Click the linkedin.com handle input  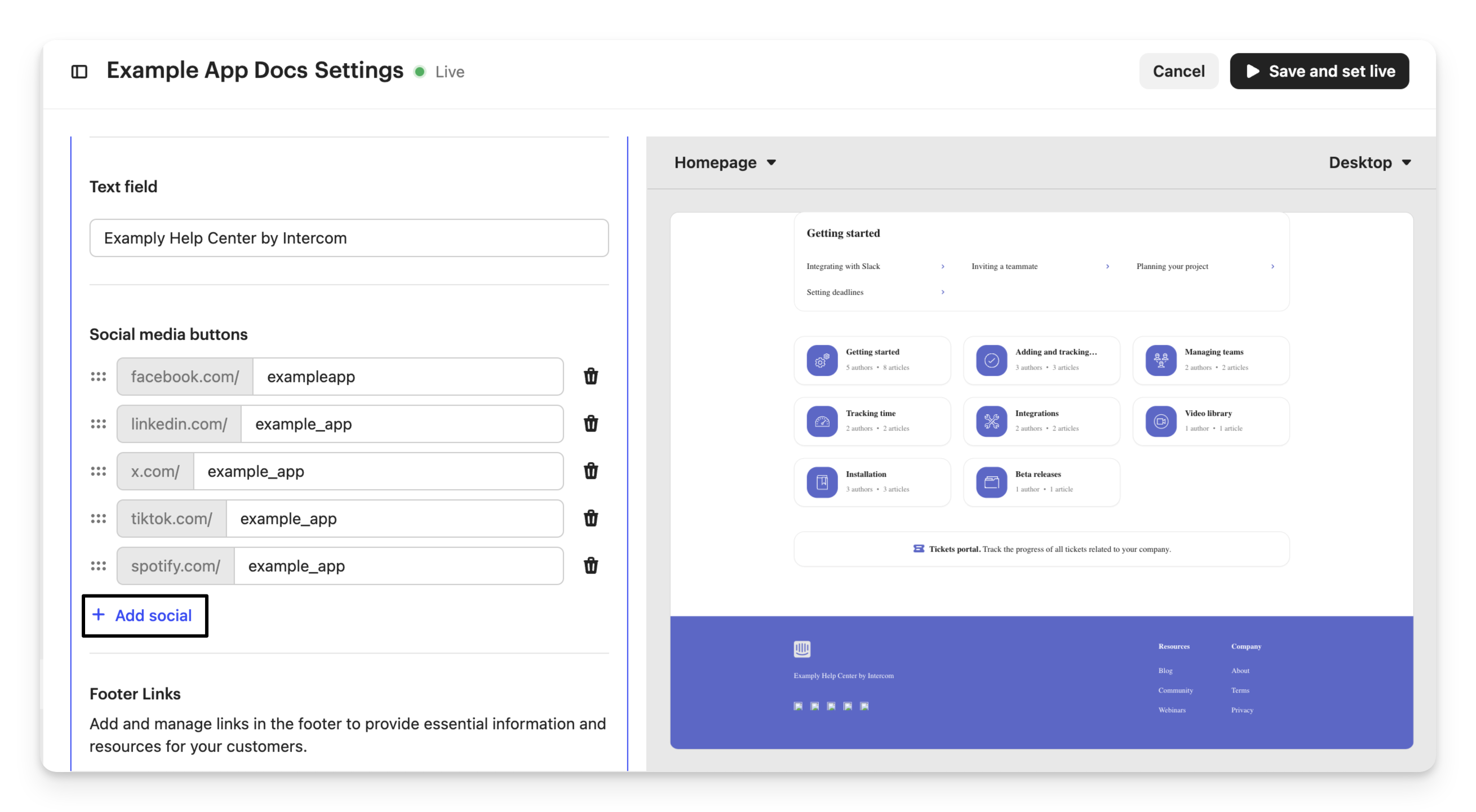401,424
